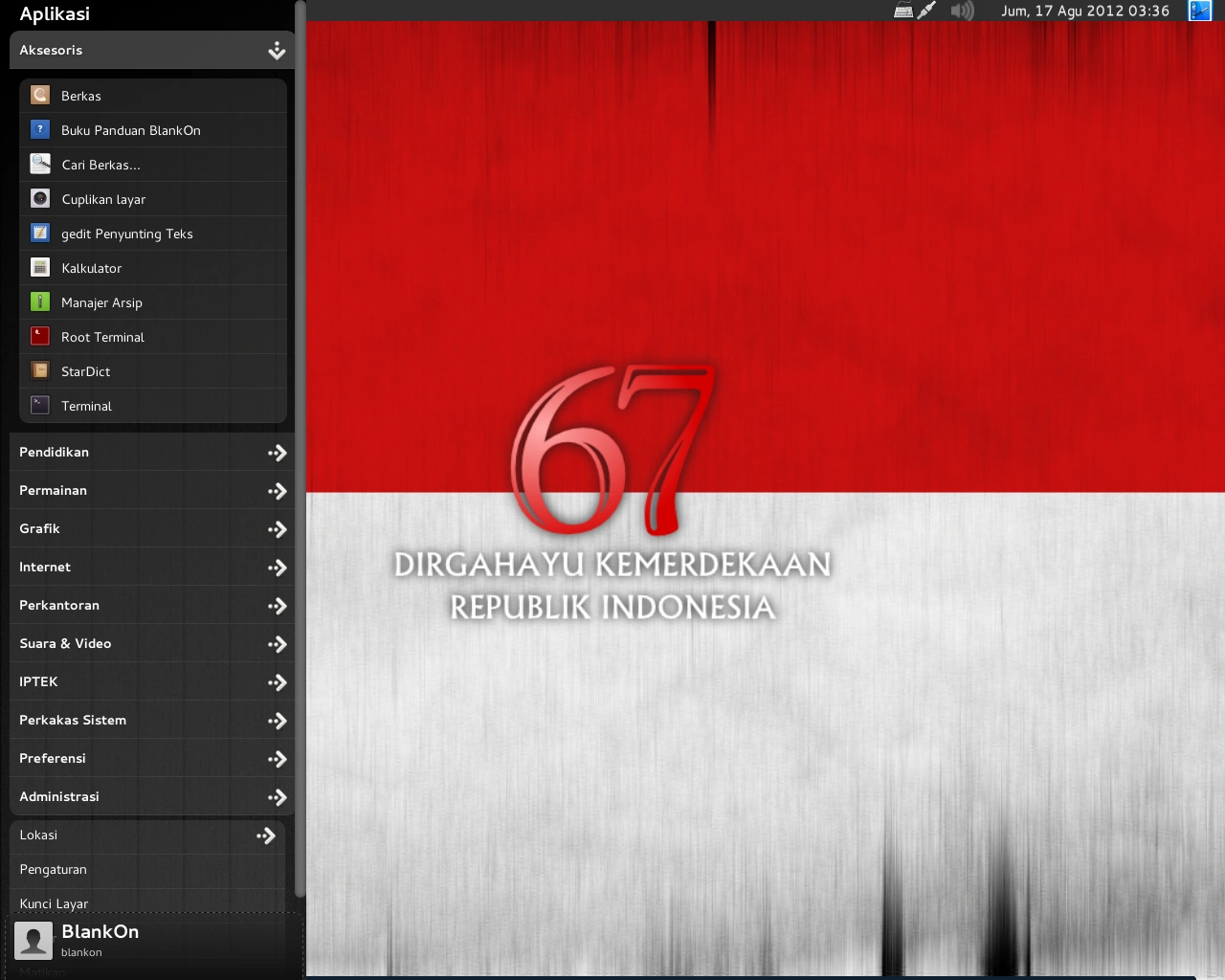Image resolution: width=1225 pixels, height=980 pixels.
Task: Open the Manajer Arsip icon
Action: tap(40, 302)
